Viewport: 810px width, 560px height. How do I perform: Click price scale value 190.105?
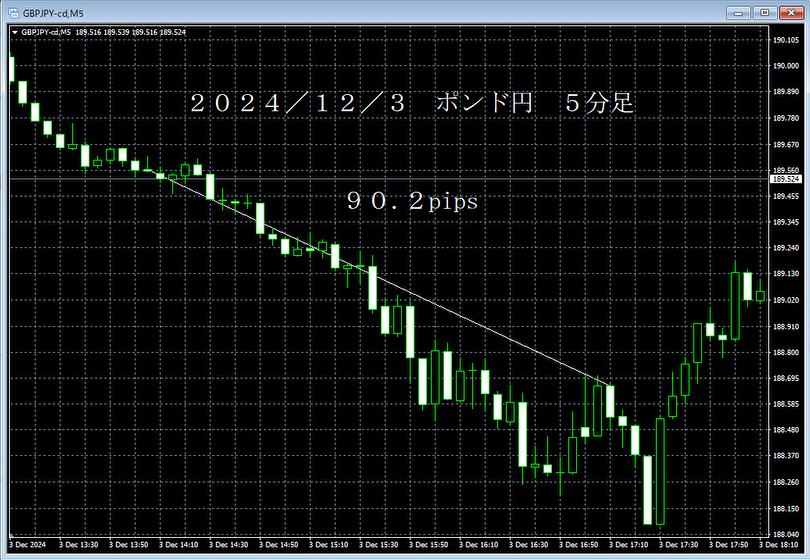coord(786,40)
